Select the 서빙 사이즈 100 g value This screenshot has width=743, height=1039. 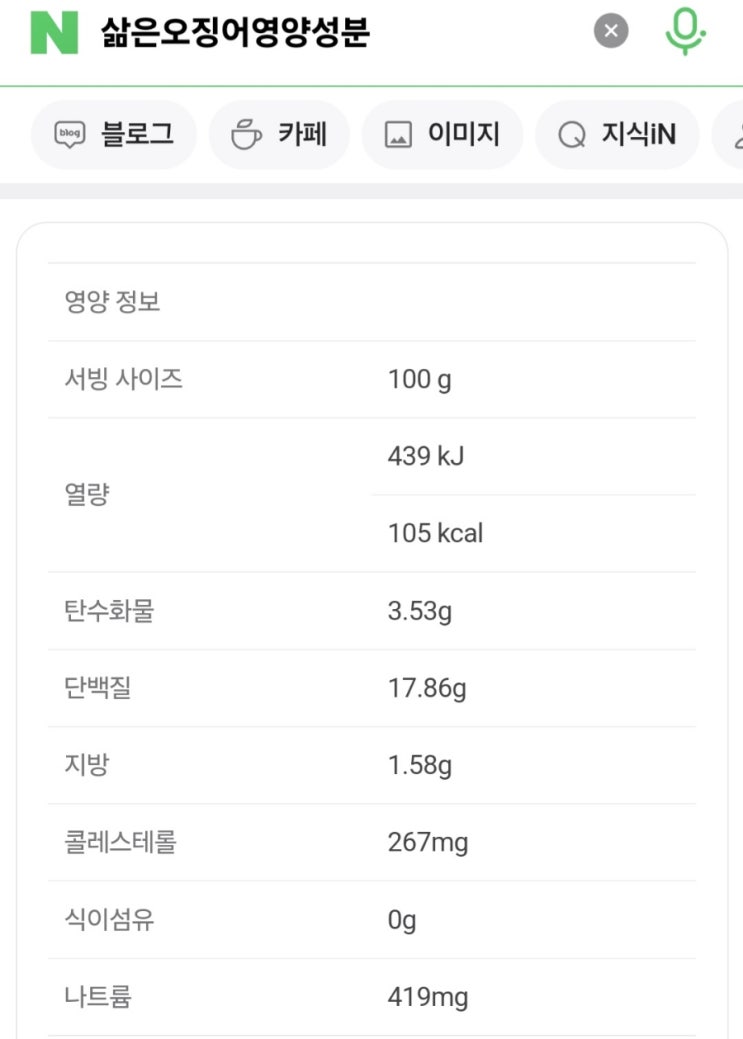pos(420,380)
